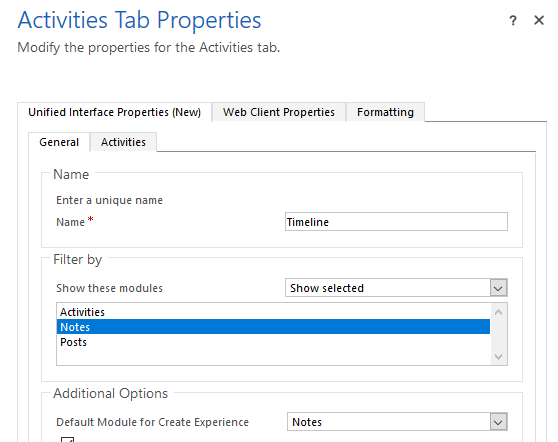Toggle the checkbox under Additional Options

pyautogui.click(x=67, y=440)
